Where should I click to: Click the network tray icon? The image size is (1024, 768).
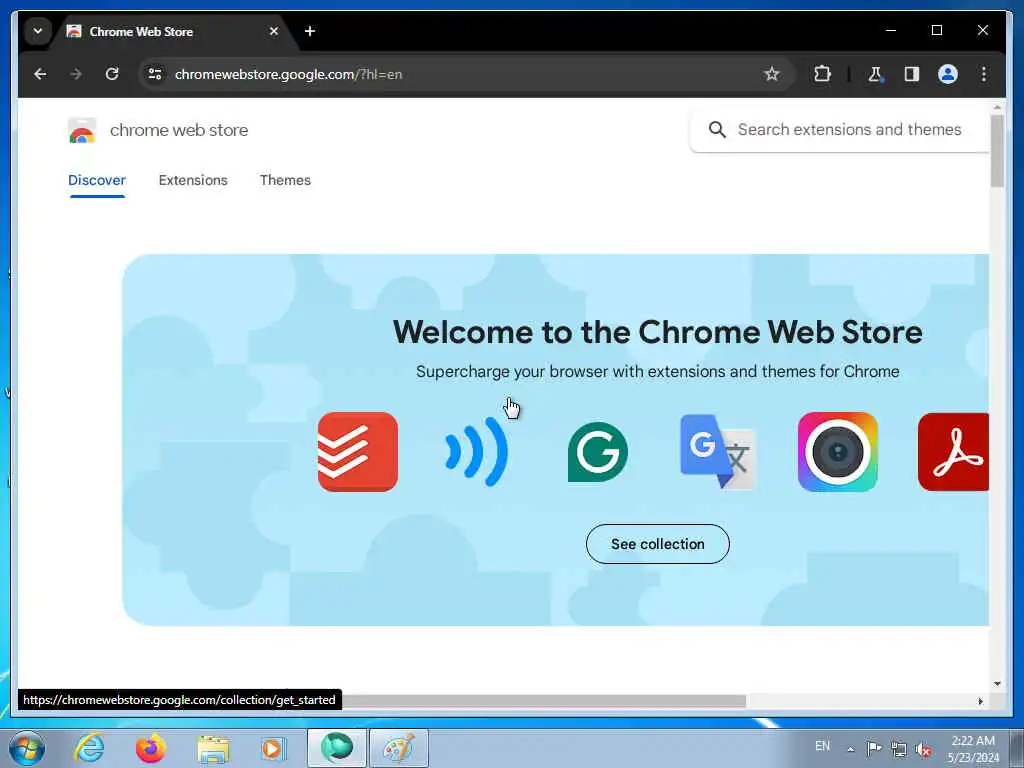(899, 749)
